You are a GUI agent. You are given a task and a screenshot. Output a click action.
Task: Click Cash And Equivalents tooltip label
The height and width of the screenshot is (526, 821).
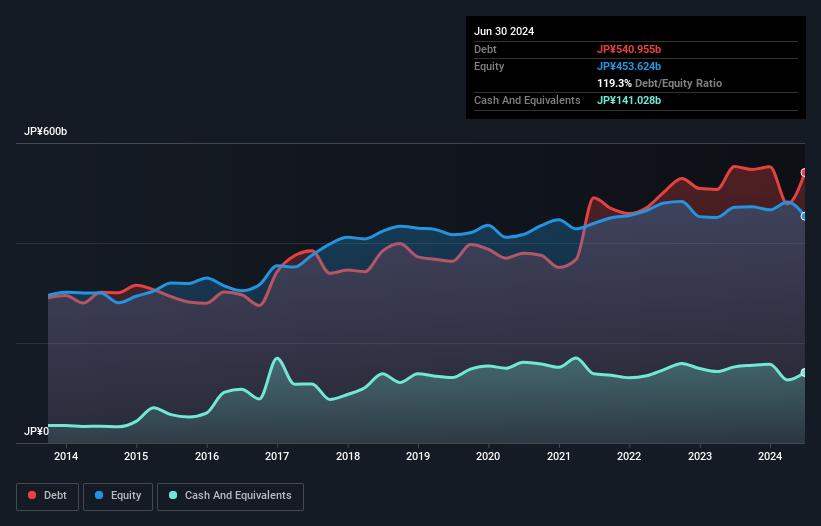(x=527, y=100)
